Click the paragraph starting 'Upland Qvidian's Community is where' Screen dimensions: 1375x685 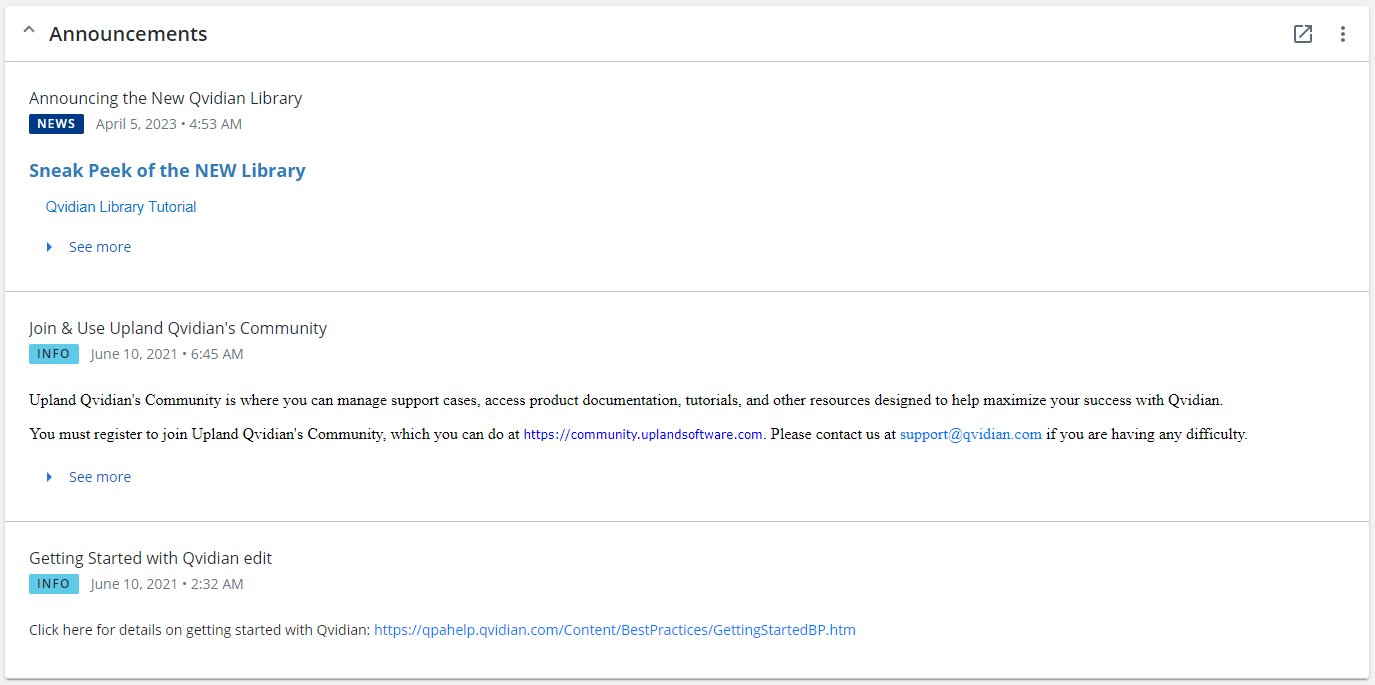click(626, 400)
